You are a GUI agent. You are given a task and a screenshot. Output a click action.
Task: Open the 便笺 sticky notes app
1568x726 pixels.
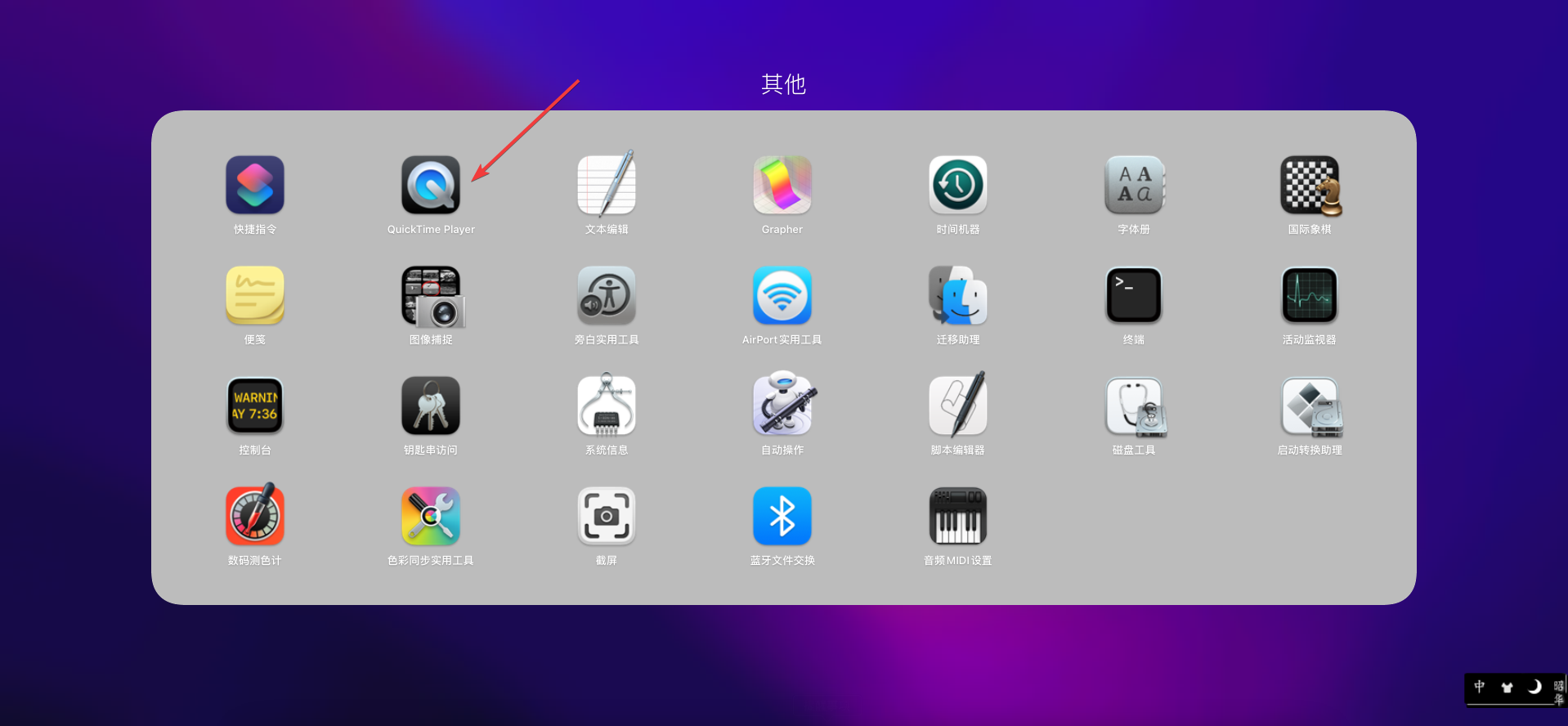tap(255, 296)
